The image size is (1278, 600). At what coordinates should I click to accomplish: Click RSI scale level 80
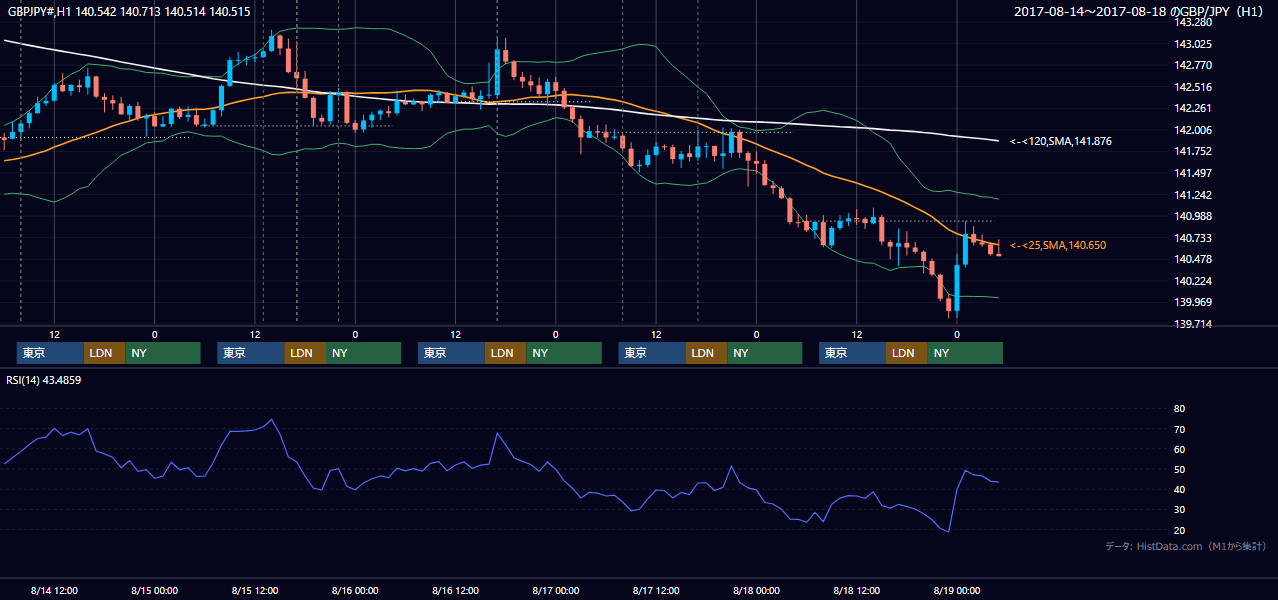[x=1179, y=409]
